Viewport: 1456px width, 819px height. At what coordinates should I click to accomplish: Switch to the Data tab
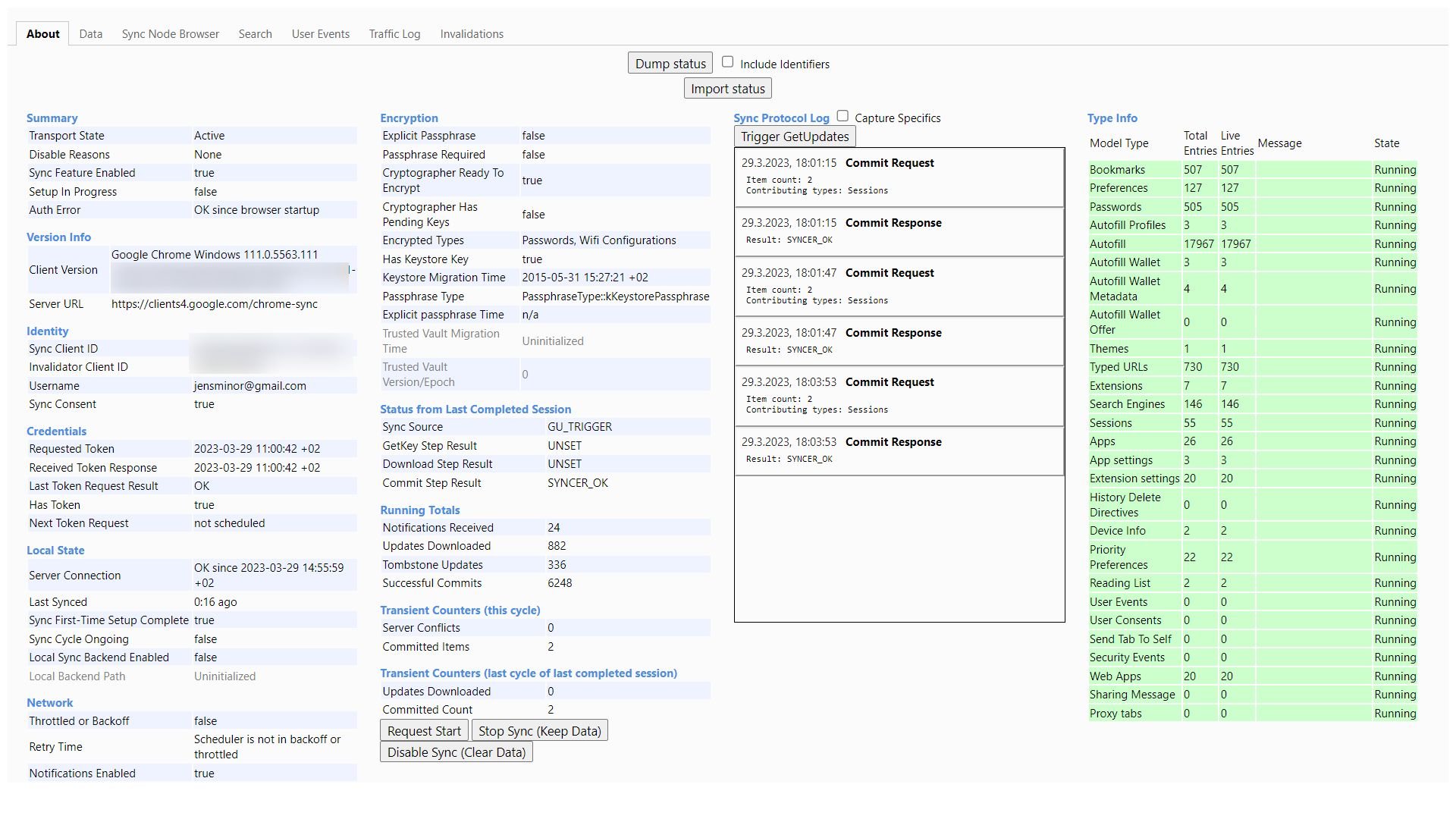(x=90, y=34)
